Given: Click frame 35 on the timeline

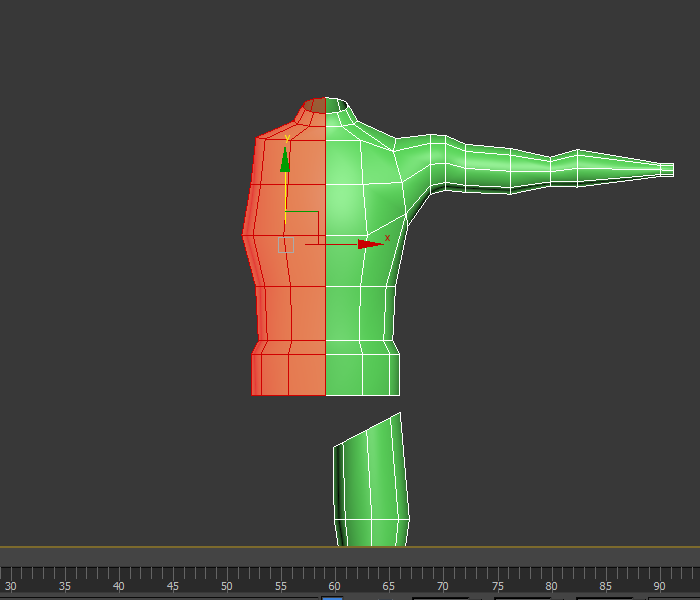Looking at the screenshot, I should [x=64, y=586].
